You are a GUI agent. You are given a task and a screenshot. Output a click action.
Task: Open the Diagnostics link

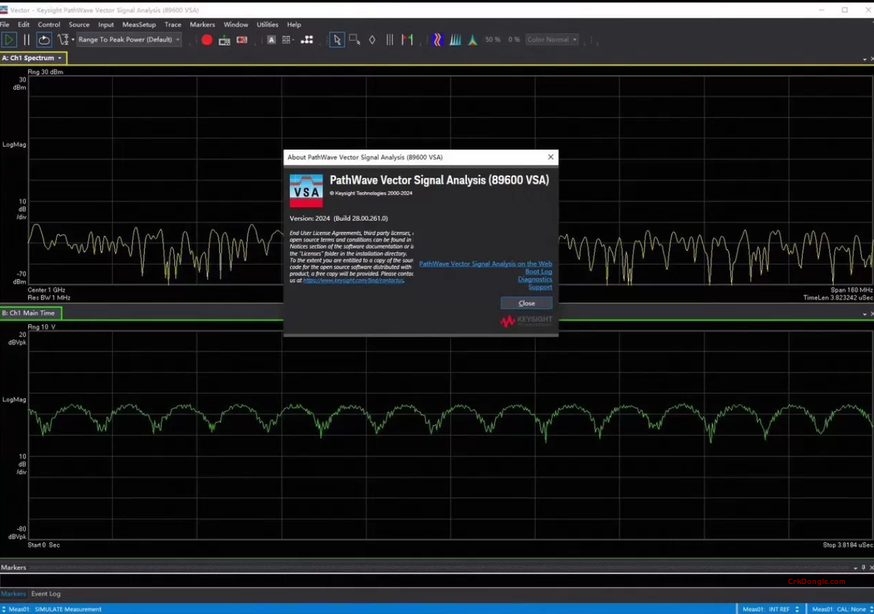tap(535, 279)
